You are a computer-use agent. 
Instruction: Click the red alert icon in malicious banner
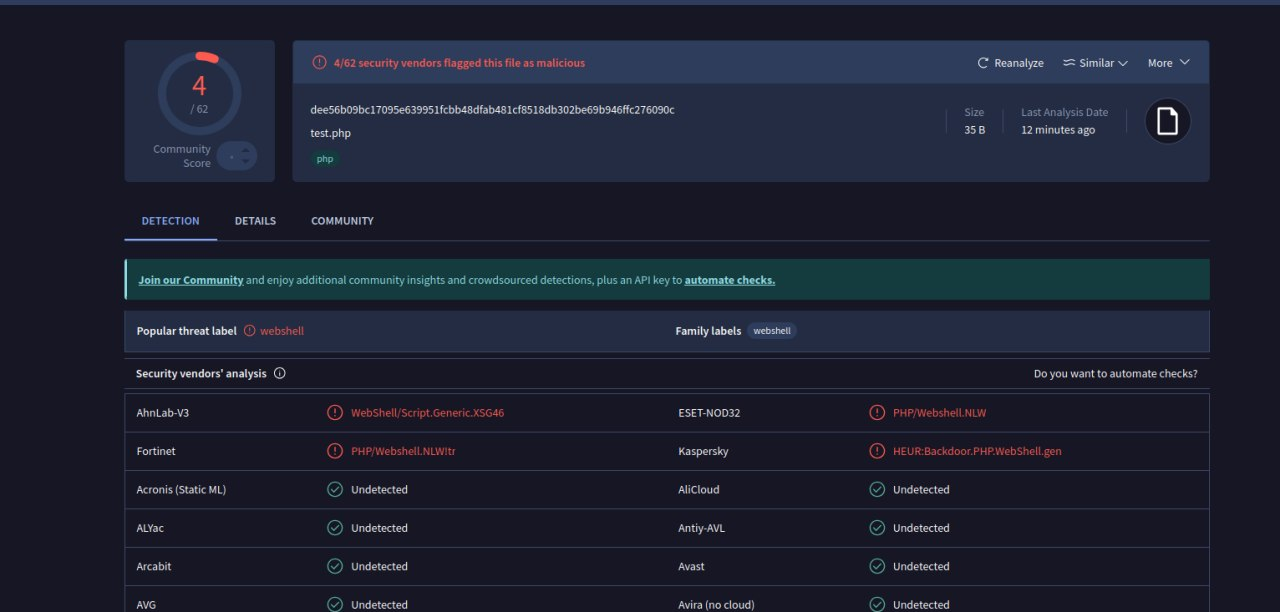(x=319, y=63)
